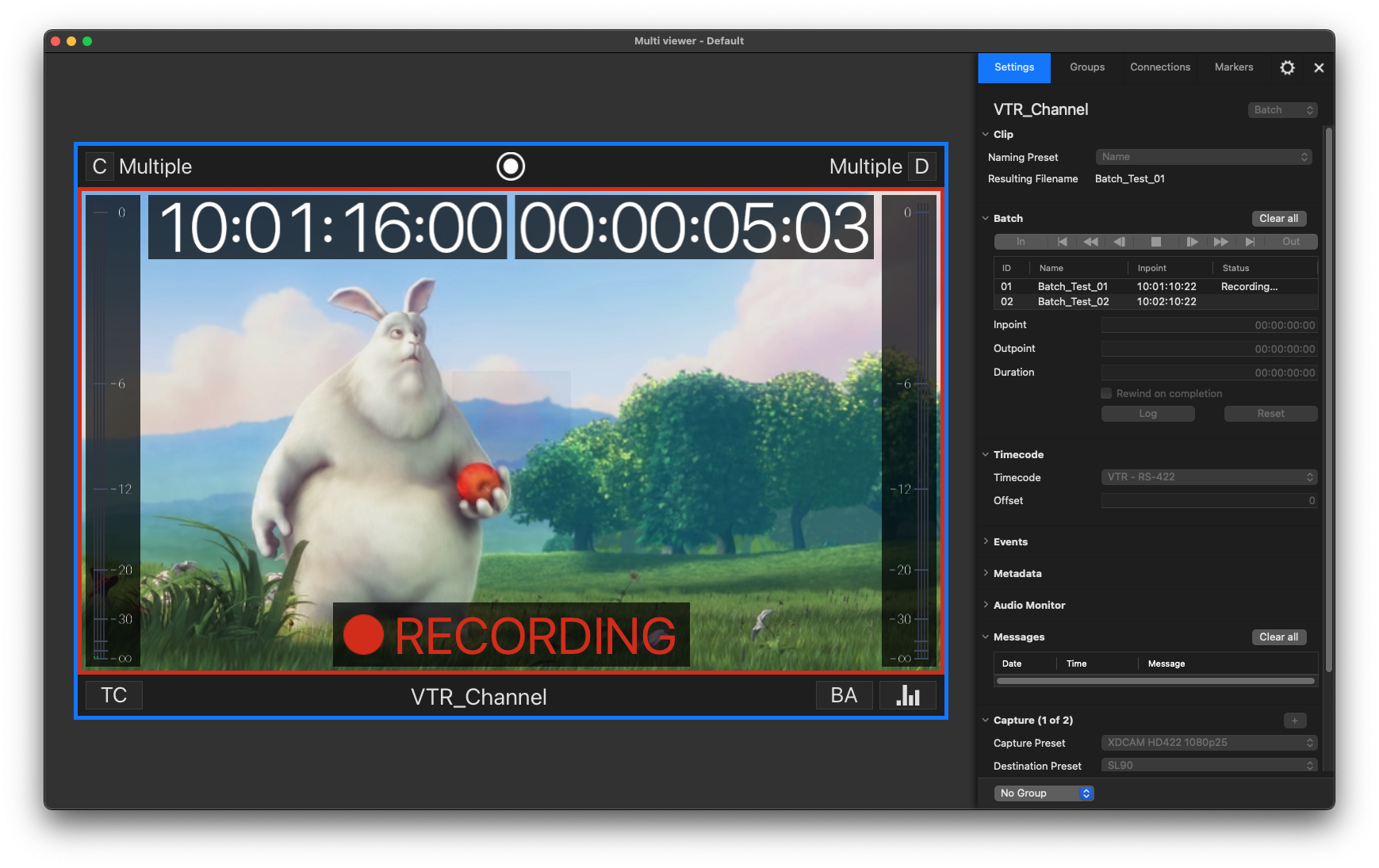The width and height of the screenshot is (1379, 868).
Task: Toggle the TC overlay button
Action: point(114,695)
